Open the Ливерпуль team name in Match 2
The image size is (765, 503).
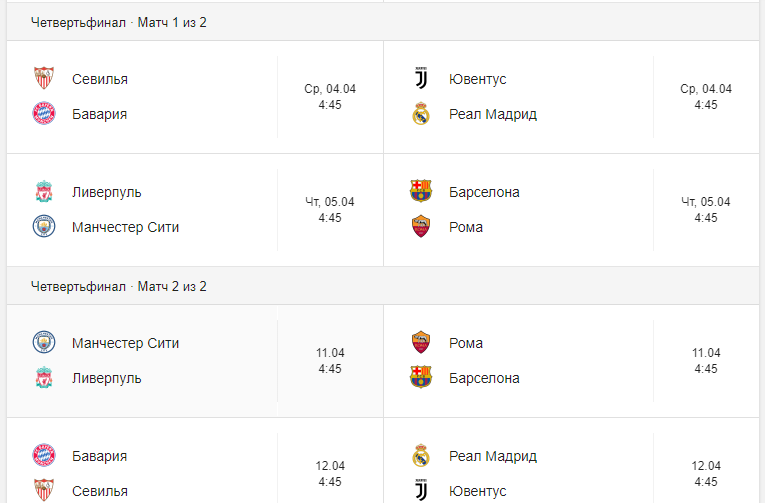tap(107, 378)
